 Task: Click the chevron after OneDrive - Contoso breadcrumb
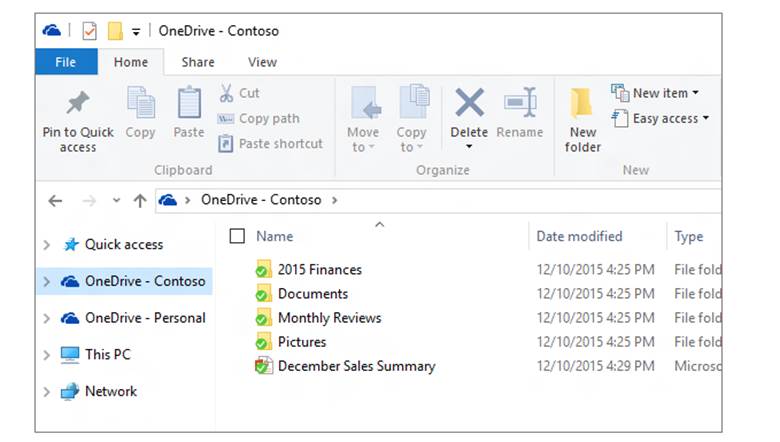pos(335,200)
